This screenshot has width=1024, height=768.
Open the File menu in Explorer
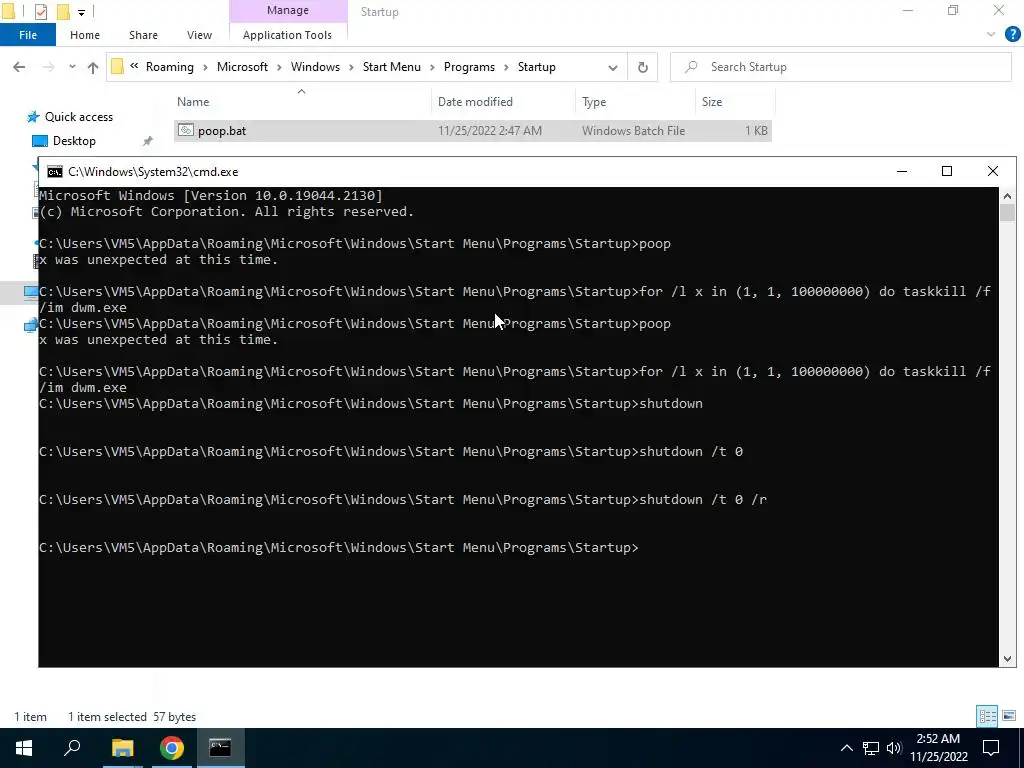[x=27, y=35]
